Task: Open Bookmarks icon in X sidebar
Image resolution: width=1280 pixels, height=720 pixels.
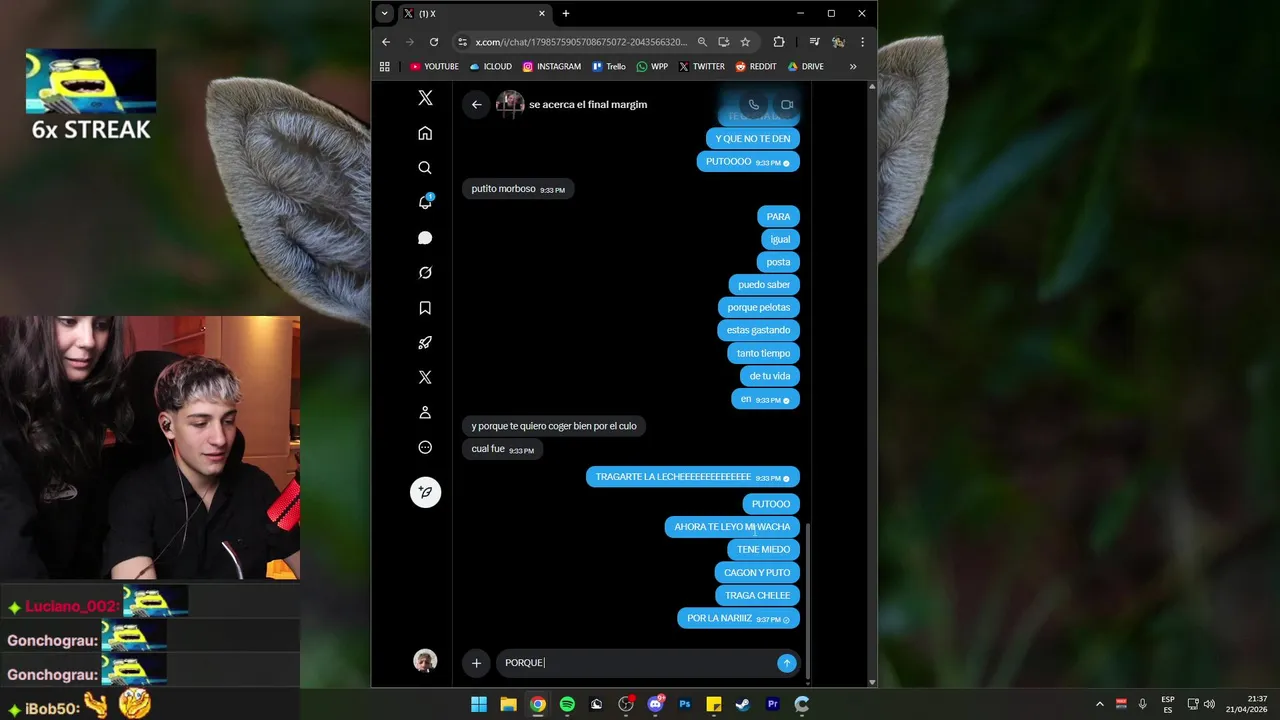Action: pyautogui.click(x=425, y=308)
